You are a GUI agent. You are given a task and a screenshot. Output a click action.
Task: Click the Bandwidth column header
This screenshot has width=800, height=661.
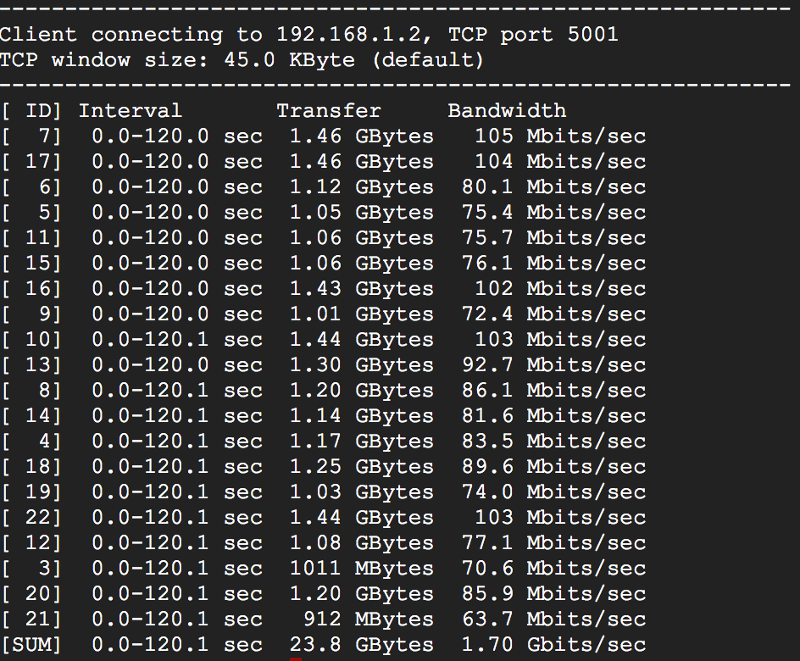(x=507, y=111)
